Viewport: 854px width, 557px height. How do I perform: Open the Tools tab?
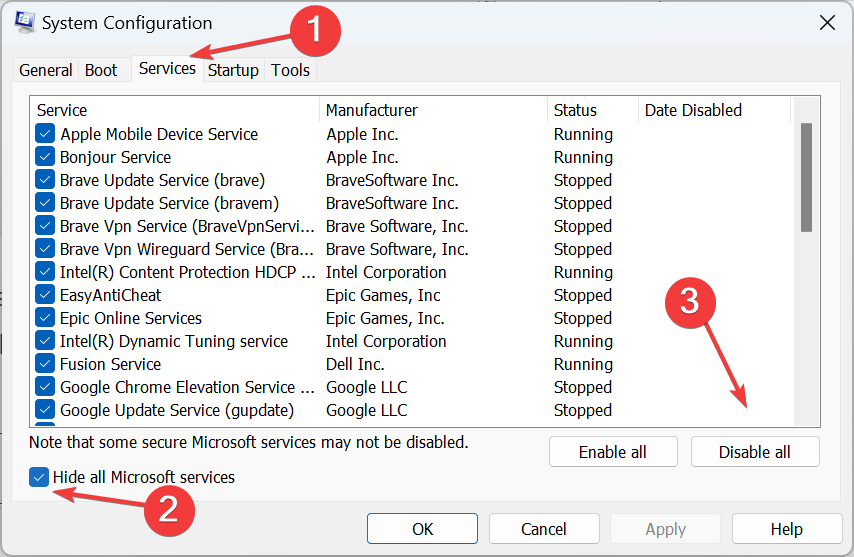pos(290,70)
